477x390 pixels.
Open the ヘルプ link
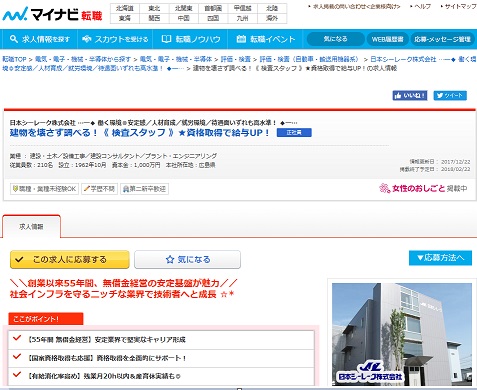[423, 6]
